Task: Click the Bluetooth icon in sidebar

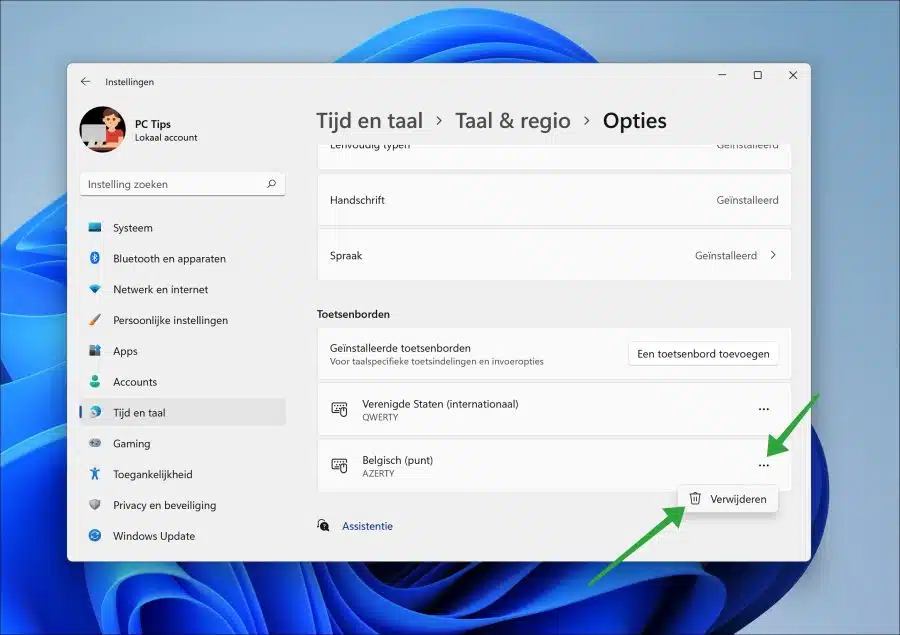Action: click(95, 258)
